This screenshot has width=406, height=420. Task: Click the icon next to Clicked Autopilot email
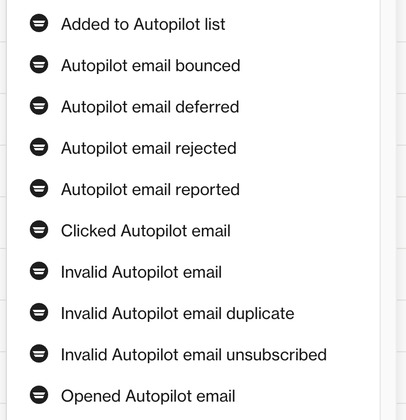tap(39, 230)
